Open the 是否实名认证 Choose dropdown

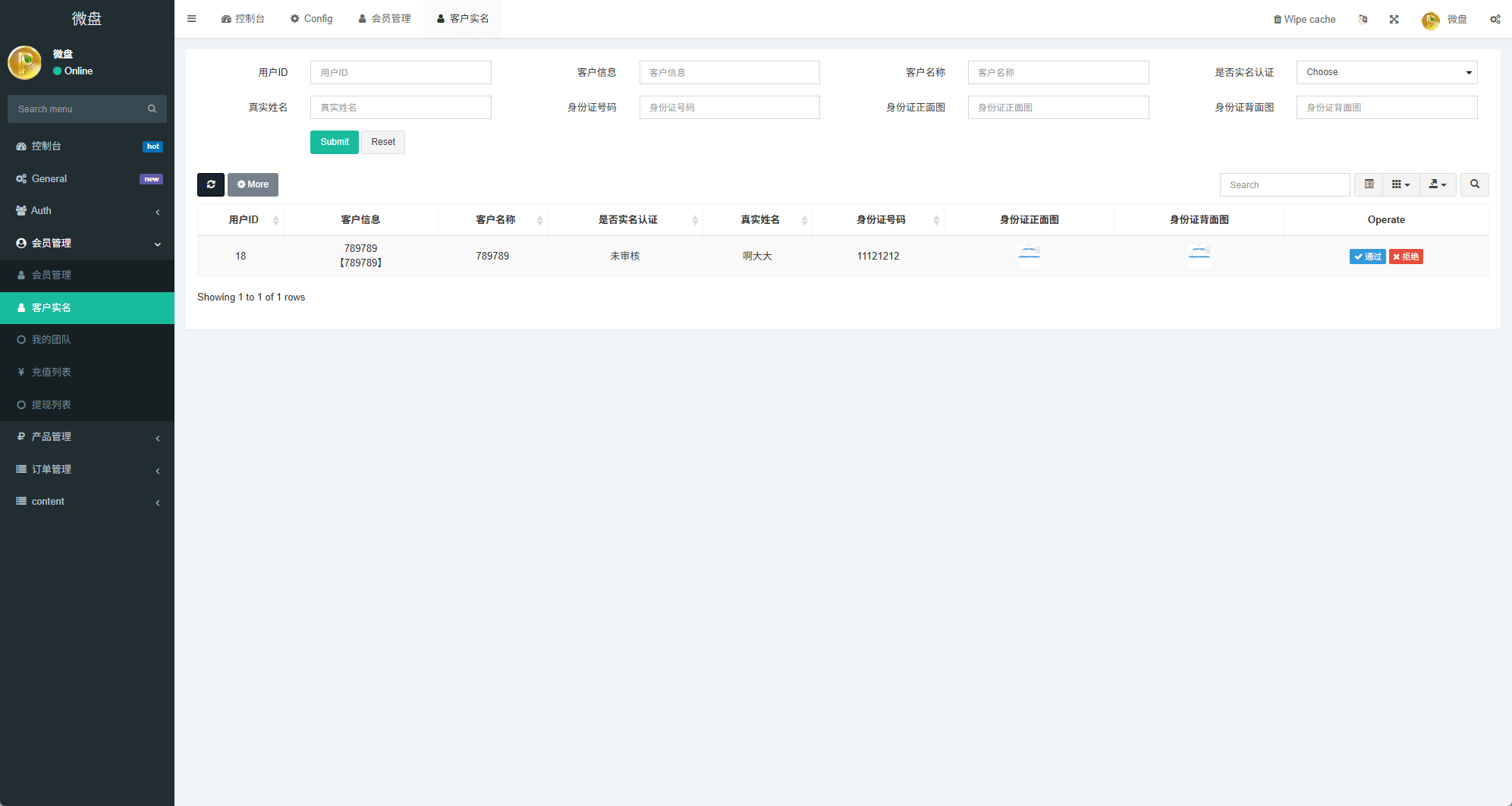(x=1386, y=72)
